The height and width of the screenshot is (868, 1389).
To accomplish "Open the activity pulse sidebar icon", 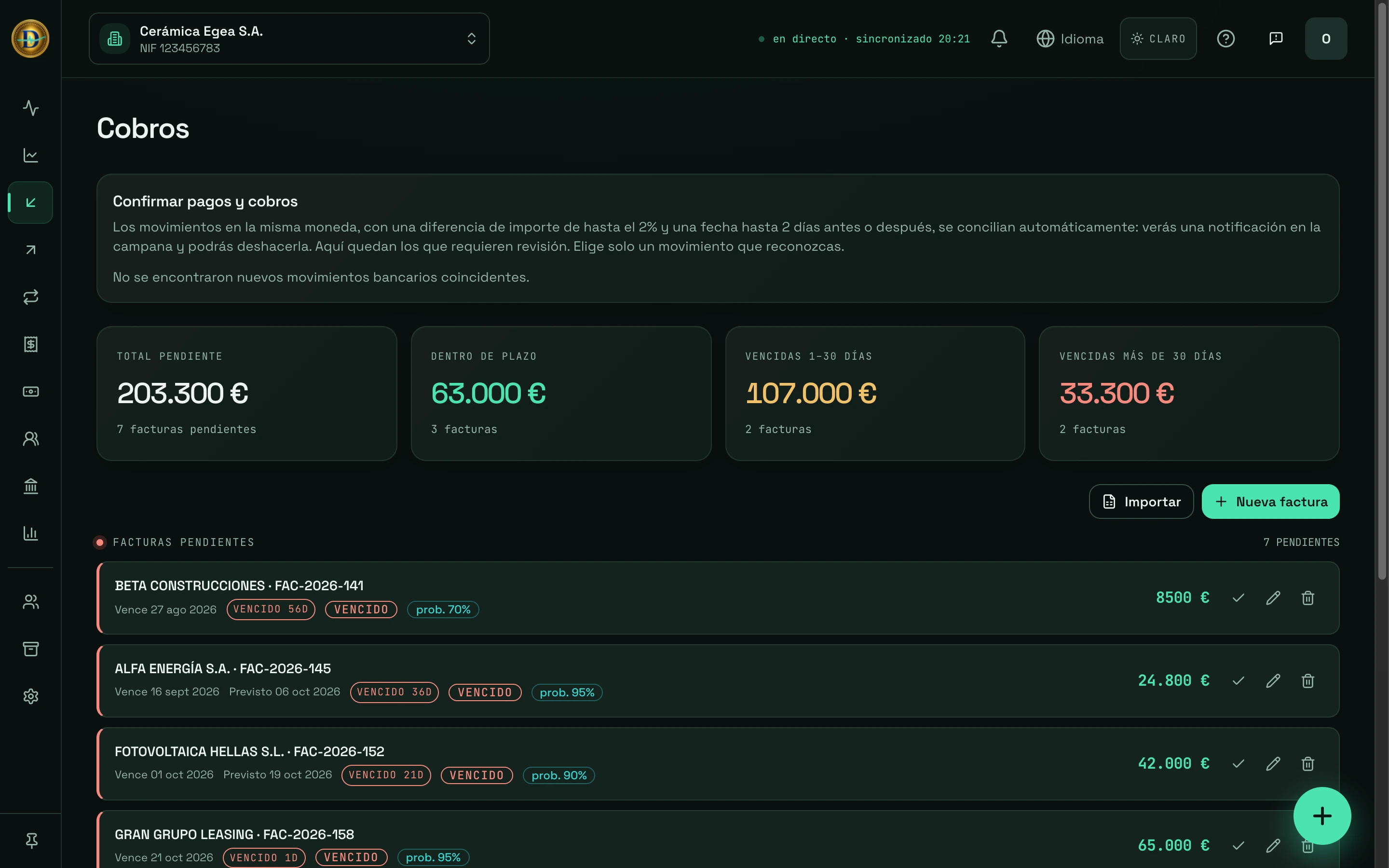I will tap(30, 108).
